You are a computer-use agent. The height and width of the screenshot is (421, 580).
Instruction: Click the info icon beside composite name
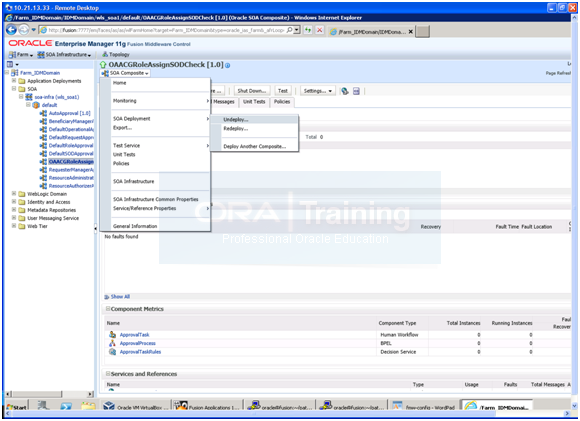tap(227, 65)
